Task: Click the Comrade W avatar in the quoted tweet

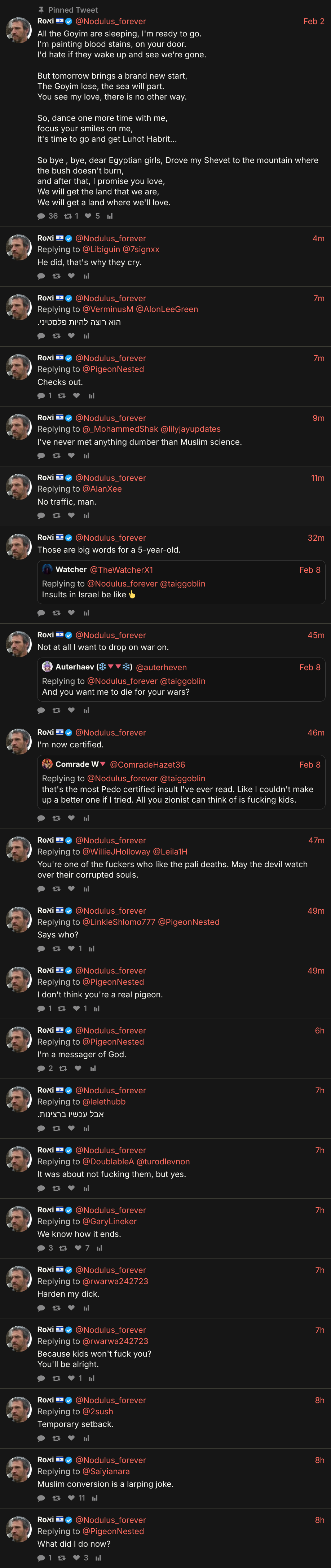Action: pyautogui.click(x=48, y=764)
